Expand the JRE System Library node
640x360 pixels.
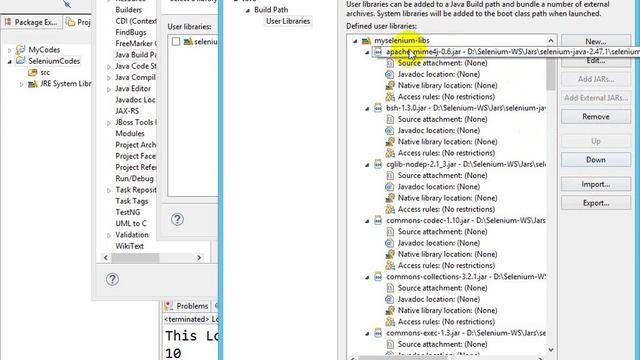point(21,84)
